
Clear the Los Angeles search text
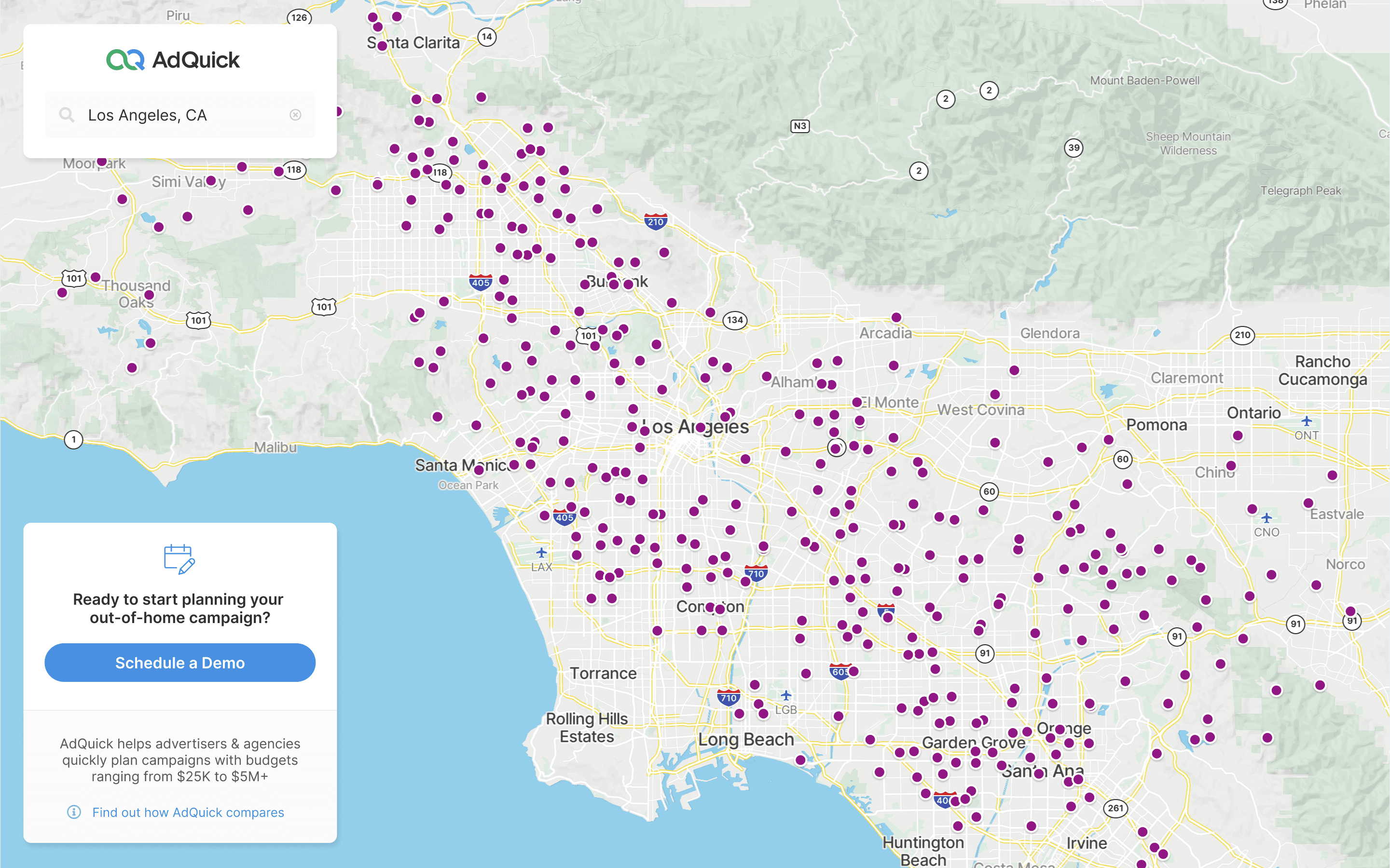tap(295, 115)
